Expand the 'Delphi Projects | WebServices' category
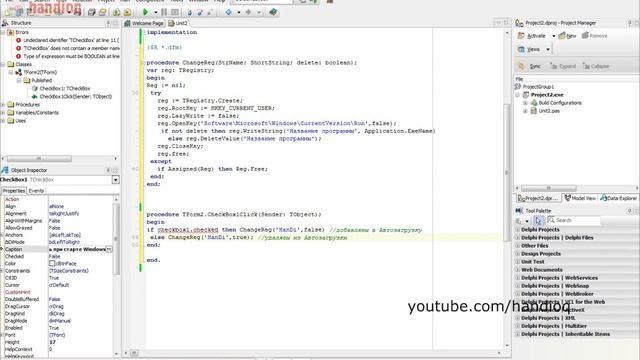 518,278
